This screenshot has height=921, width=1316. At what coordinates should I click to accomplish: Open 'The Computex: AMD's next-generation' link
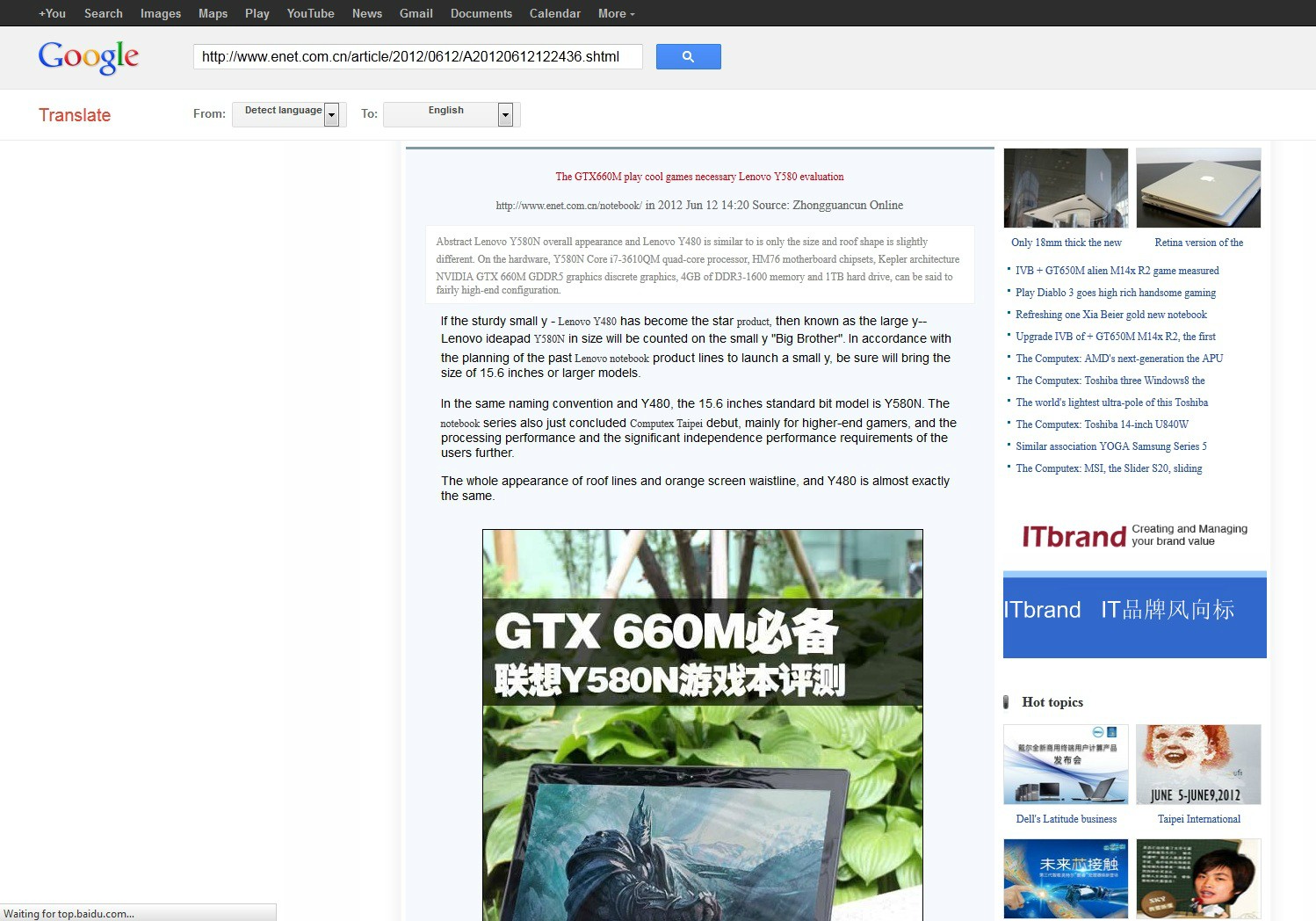[x=1119, y=359]
